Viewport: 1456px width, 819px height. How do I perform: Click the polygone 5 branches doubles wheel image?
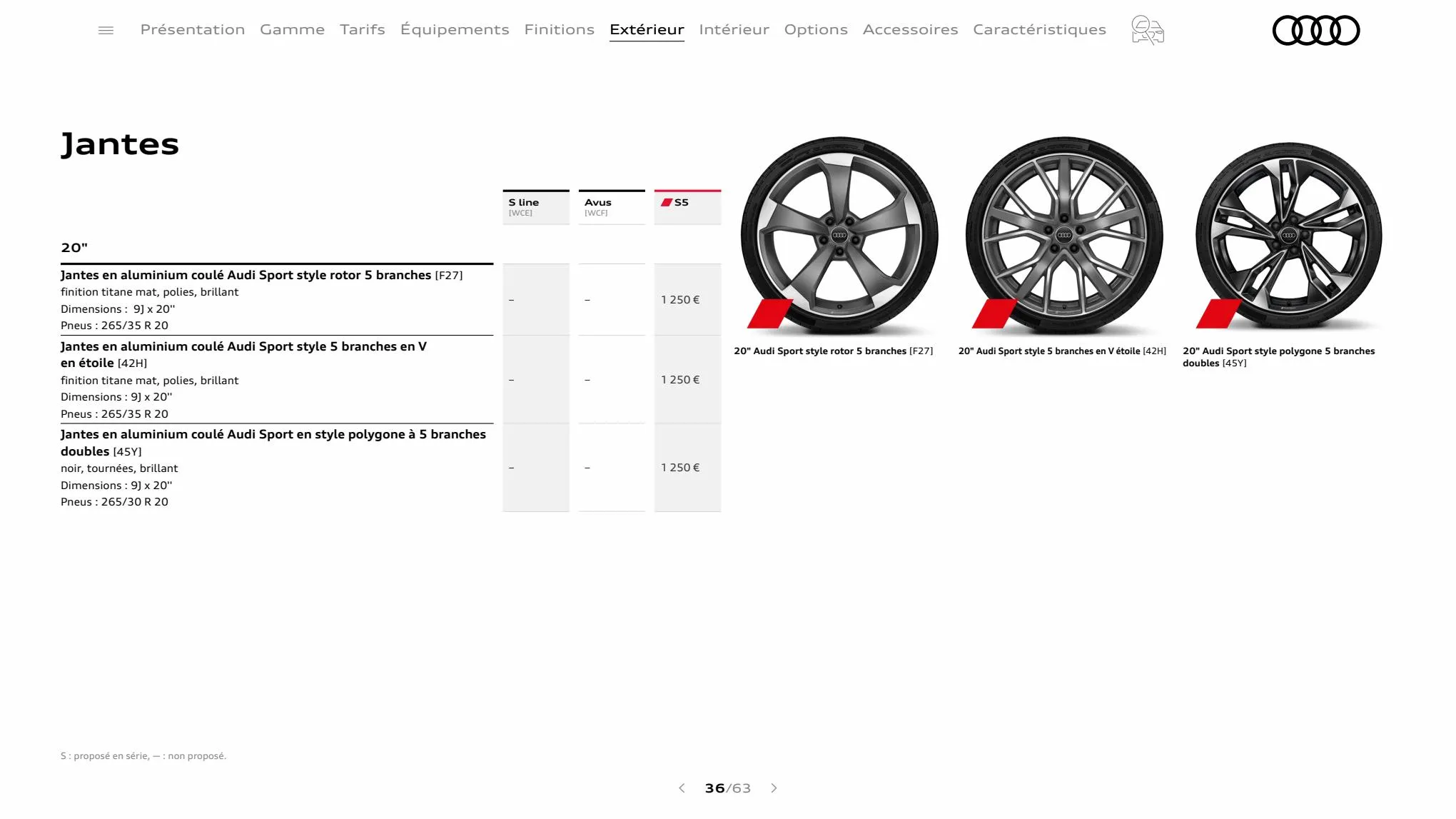point(1289,235)
